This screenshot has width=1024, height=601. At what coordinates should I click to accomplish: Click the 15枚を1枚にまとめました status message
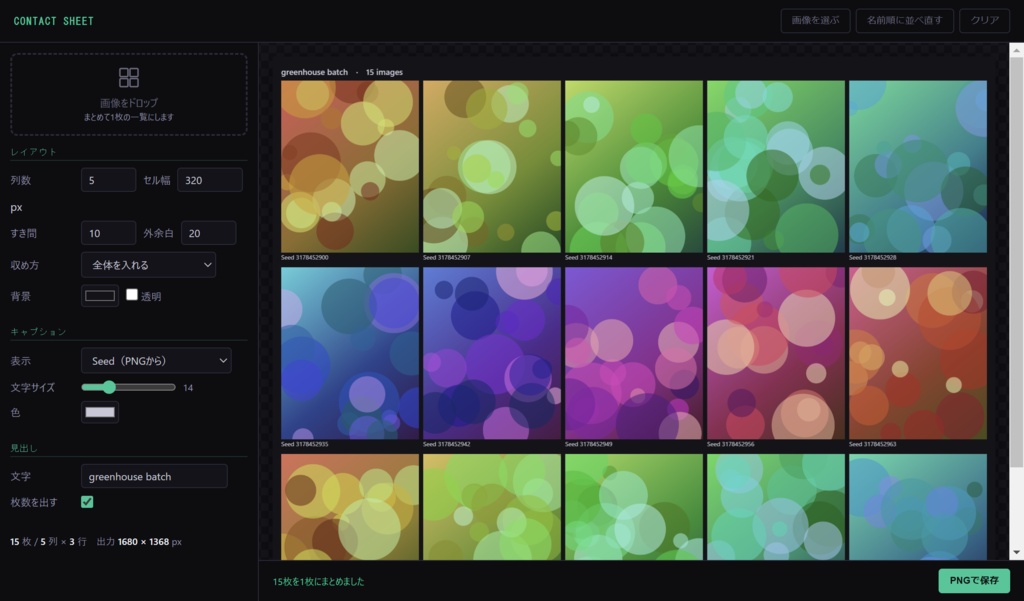pos(319,581)
